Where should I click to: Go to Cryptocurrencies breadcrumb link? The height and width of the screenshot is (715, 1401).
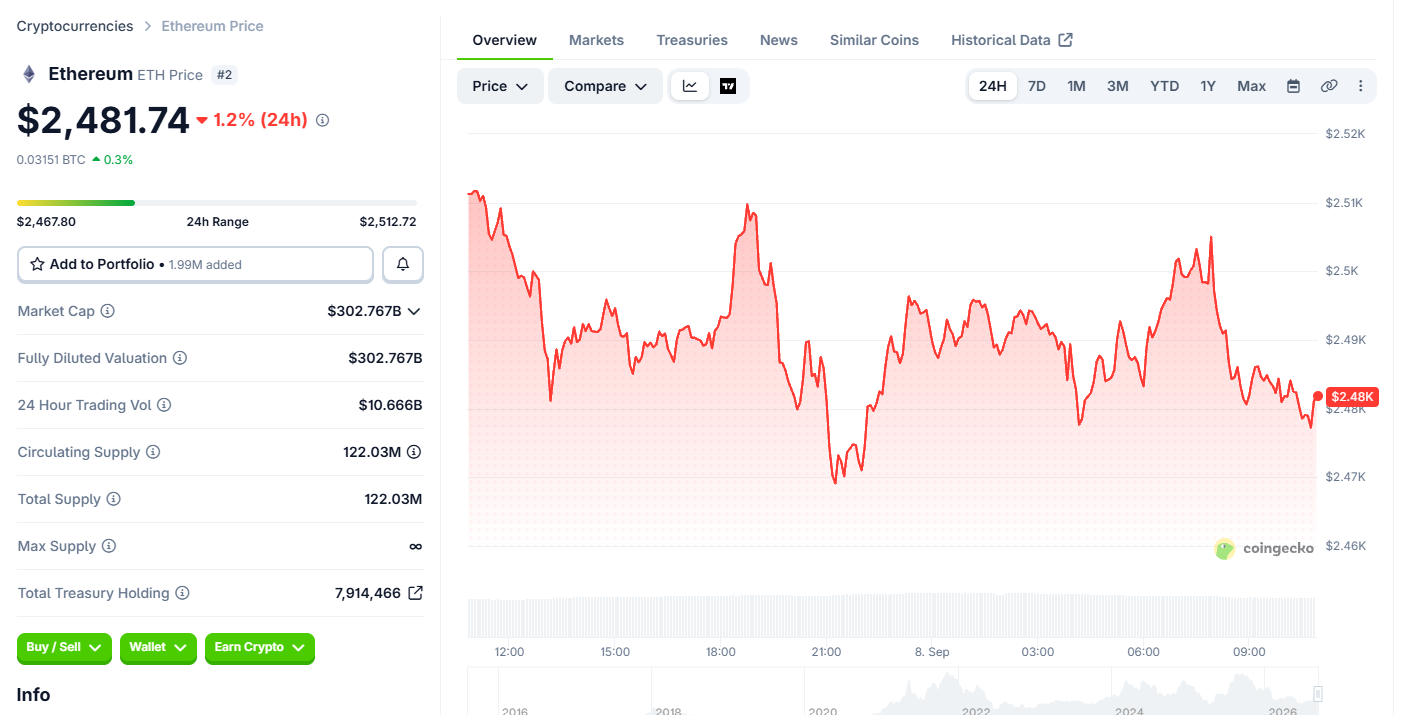coord(75,26)
